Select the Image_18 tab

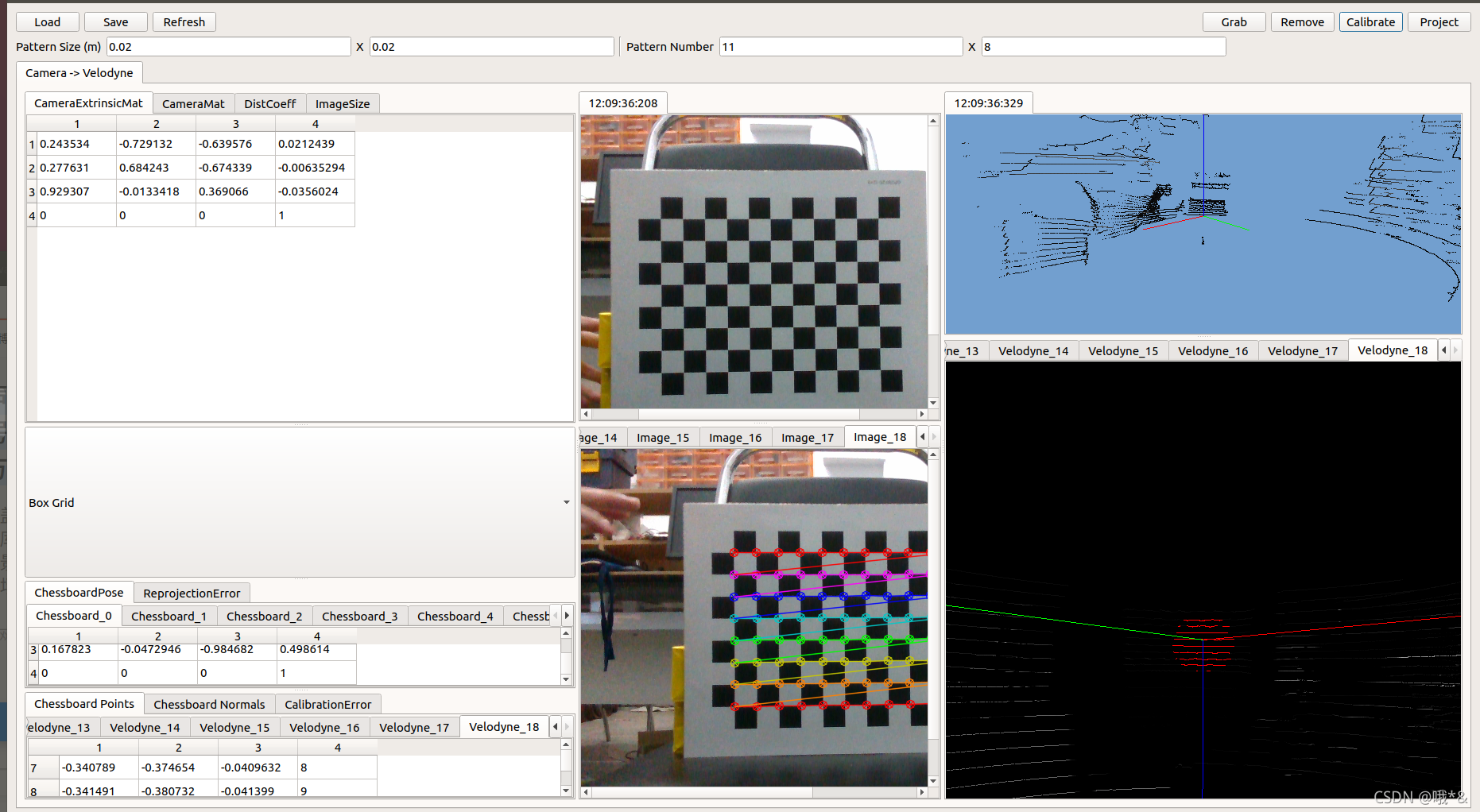880,437
